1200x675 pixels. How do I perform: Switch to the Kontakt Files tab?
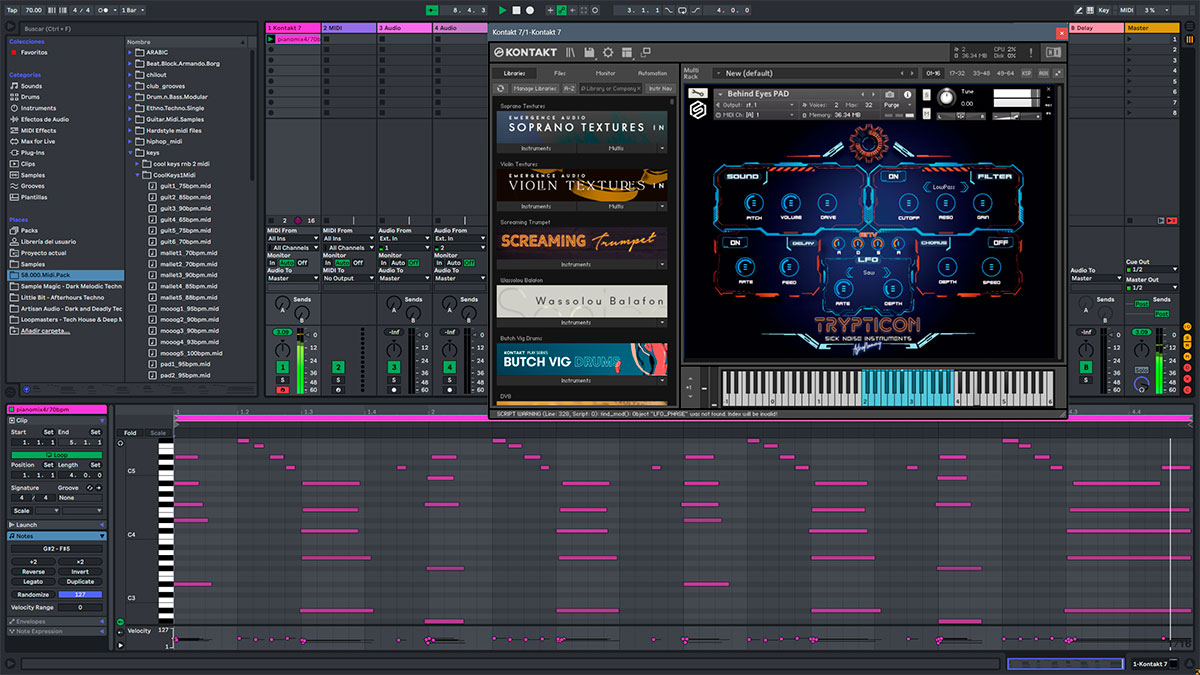[x=559, y=73]
